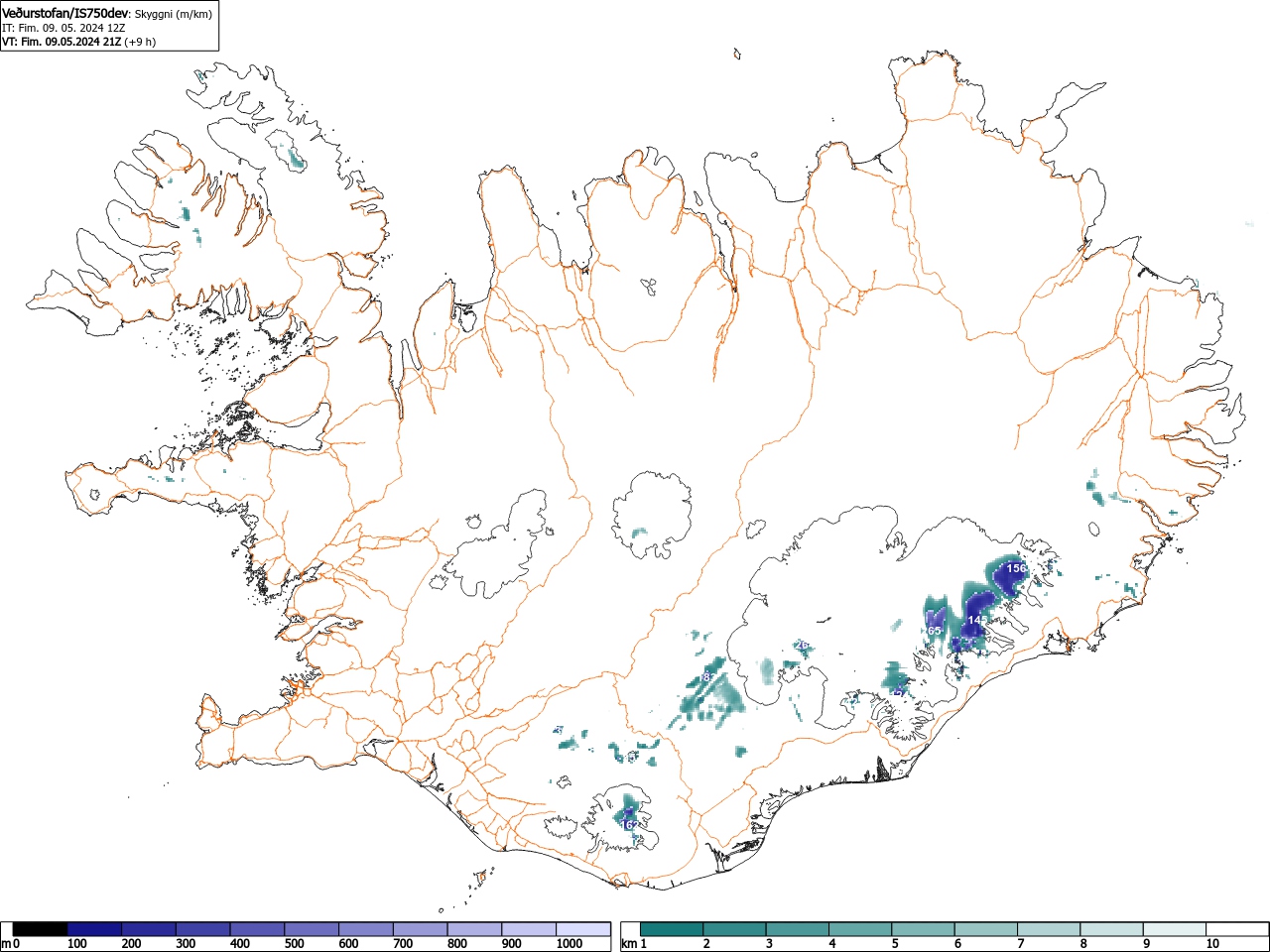Image resolution: width=1270 pixels, height=952 pixels.
Task: Click the '100' tick label on meter scale
Action: [x=77, y=945]
